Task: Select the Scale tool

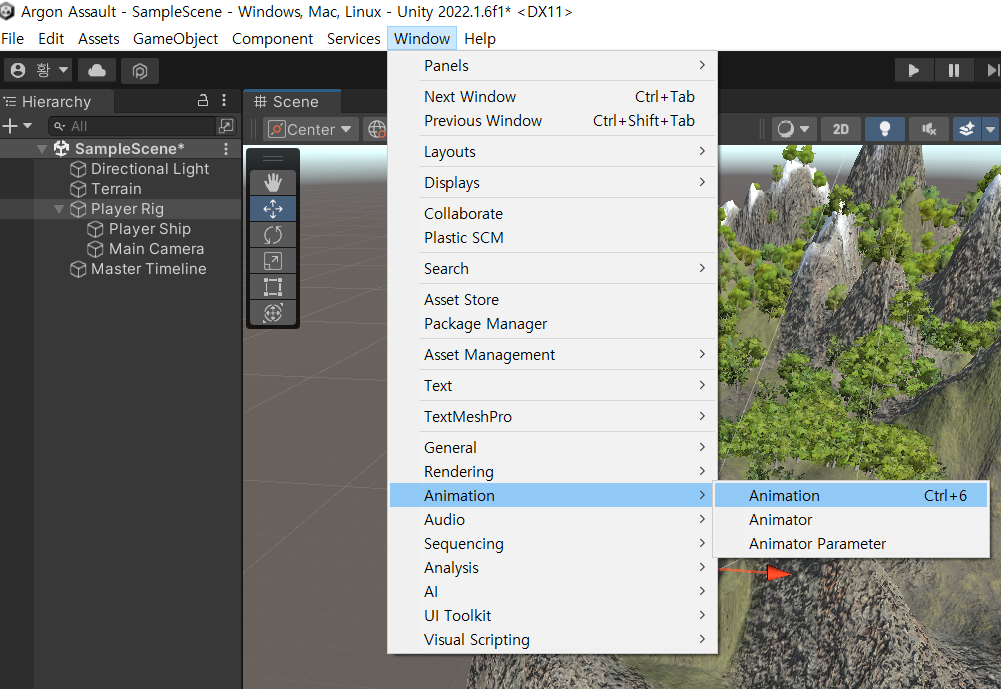Action: [x=273, y=261]
